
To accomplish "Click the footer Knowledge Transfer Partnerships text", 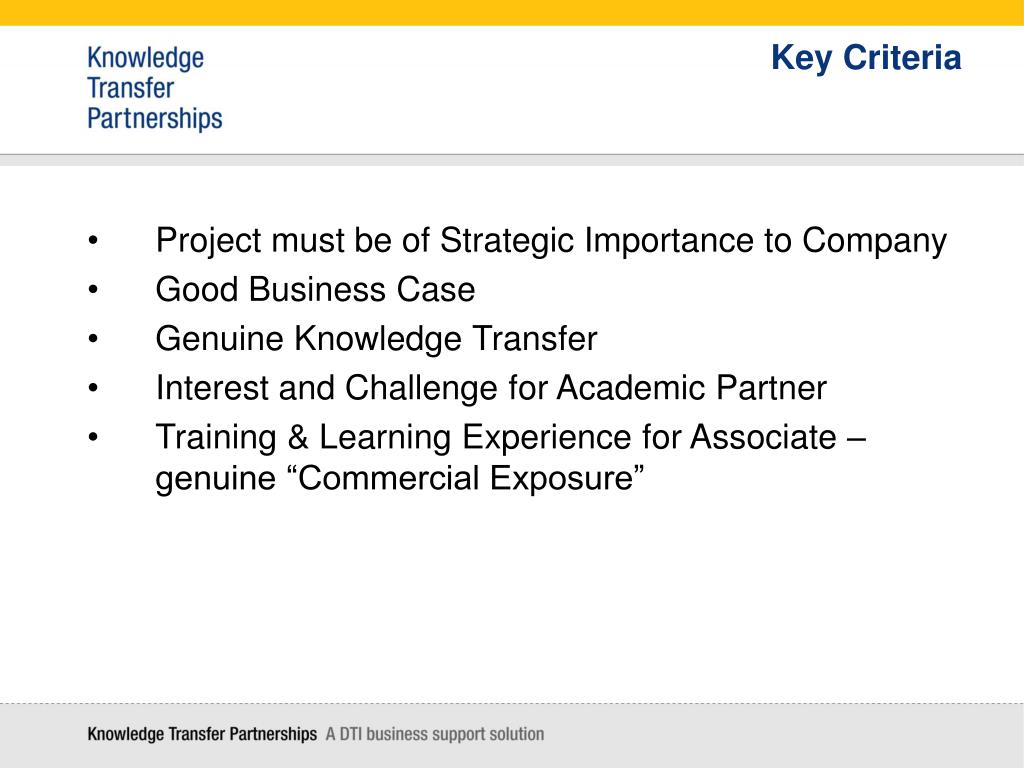I will click(202, 734).
